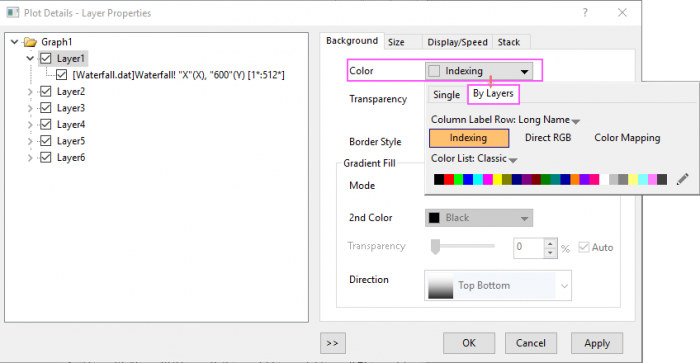Open the Color Indexing dropdown
The height and width of the screenshot is (363, 700).
479,71
